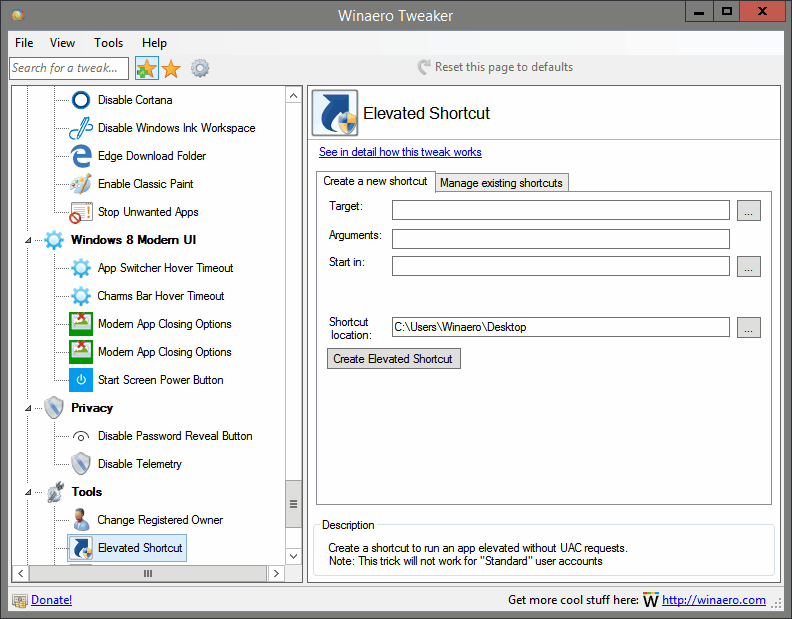Screen dimensions: 792x619
Task: Click the Disable Telemetry shield icon
Action: click(x=81, y=464)
